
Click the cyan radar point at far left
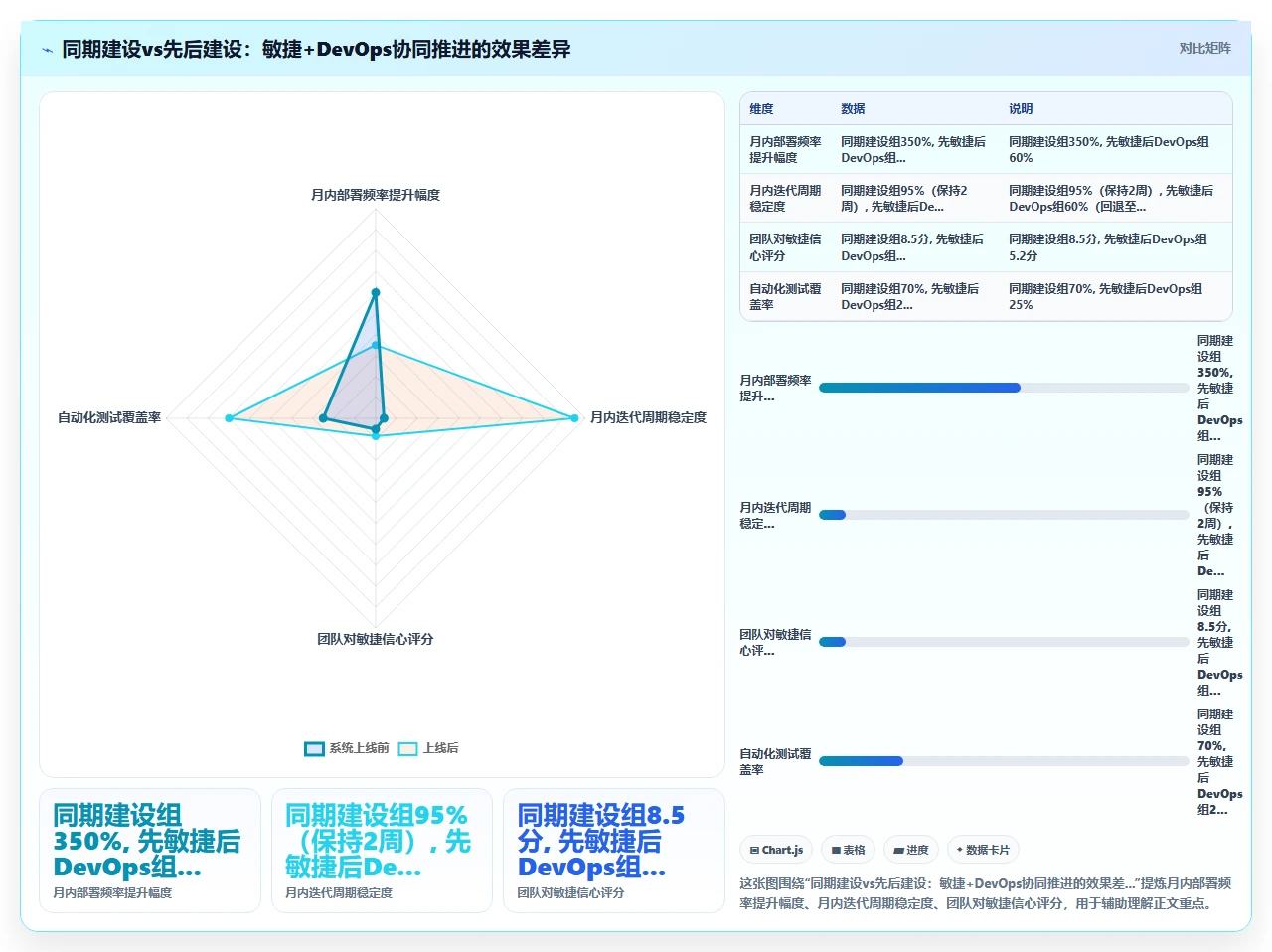[x=229, y=418]
